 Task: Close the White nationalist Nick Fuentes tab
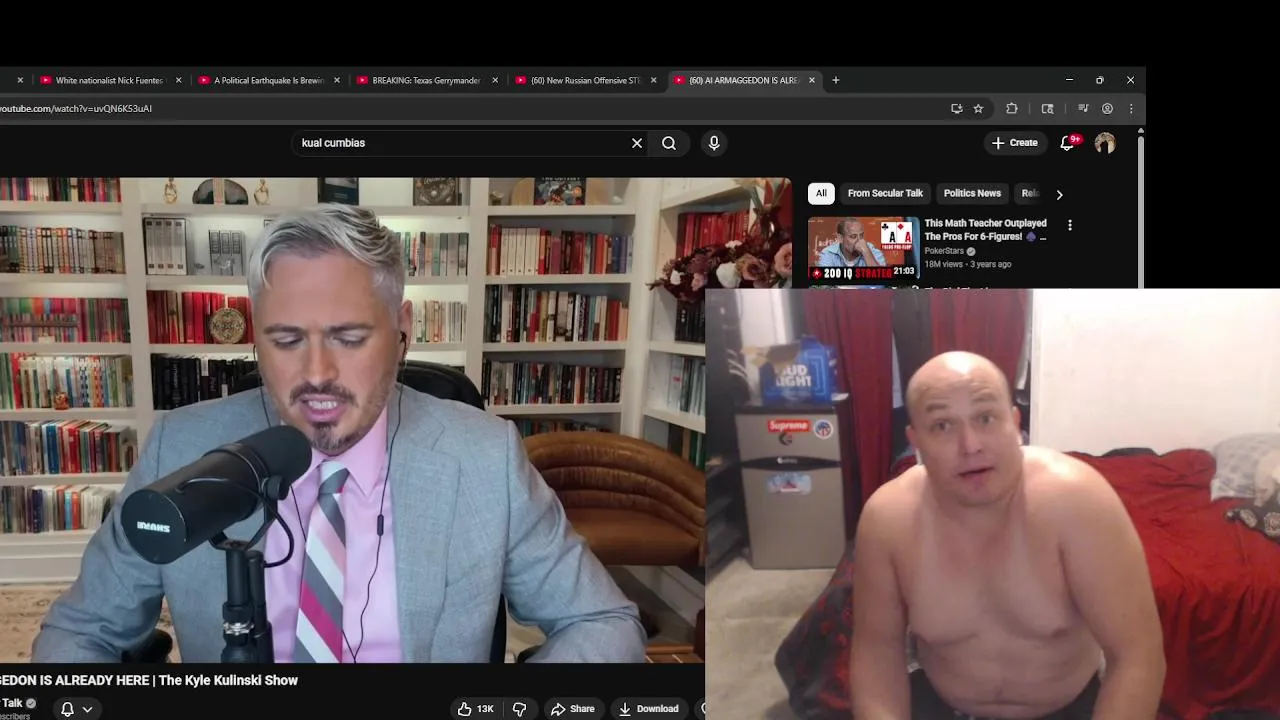[179, 80]
